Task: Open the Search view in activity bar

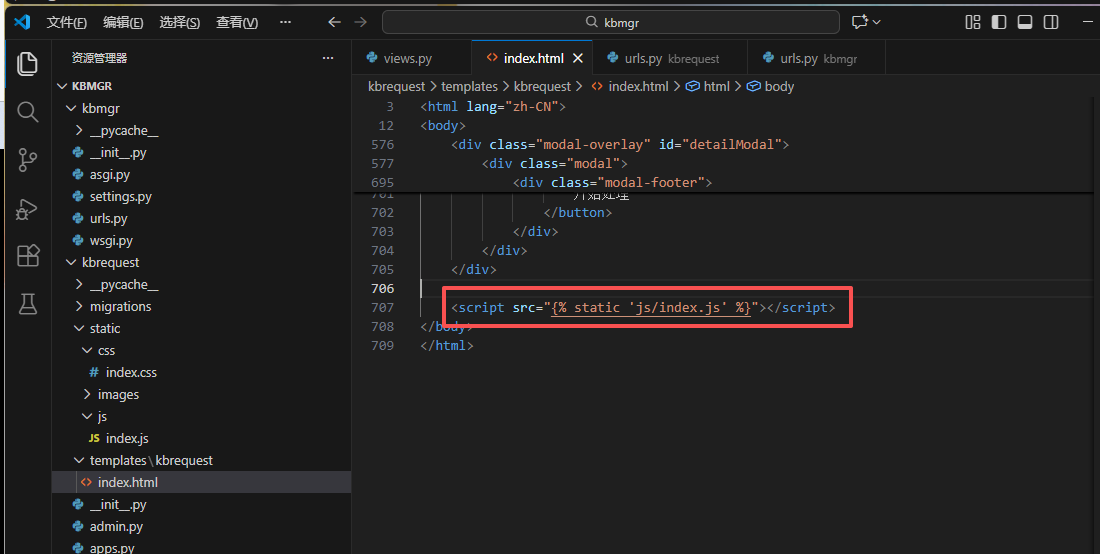Action: tap(27, 112)
